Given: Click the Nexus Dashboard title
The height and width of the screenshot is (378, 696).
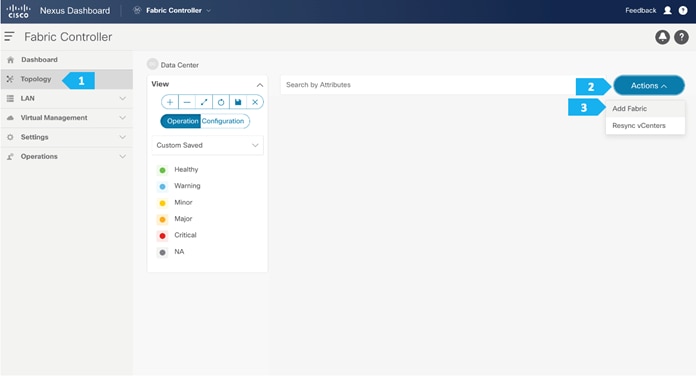Looking at the screenshot, I should coord(75,11).
